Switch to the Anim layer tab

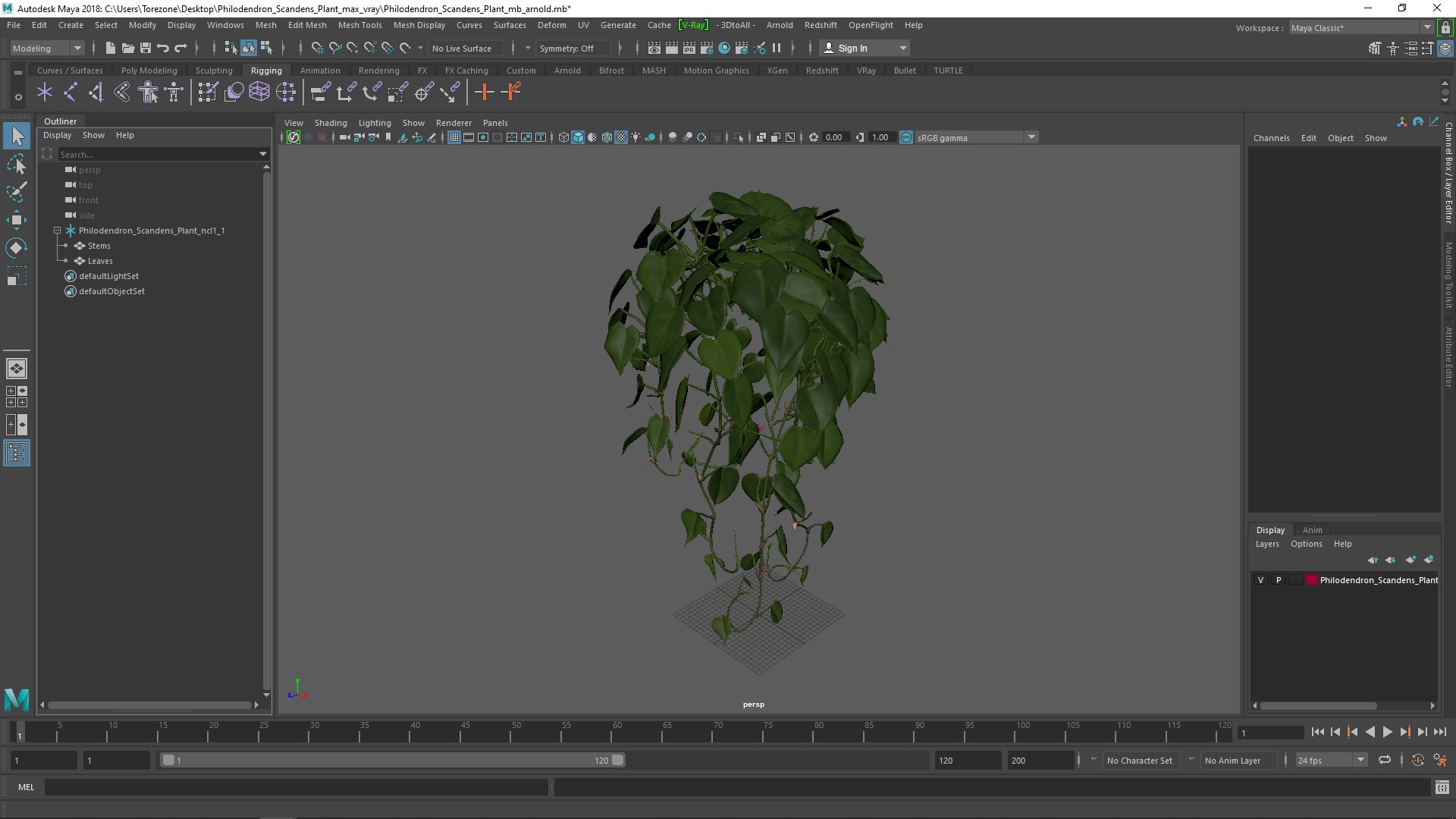click(1312, 530)
